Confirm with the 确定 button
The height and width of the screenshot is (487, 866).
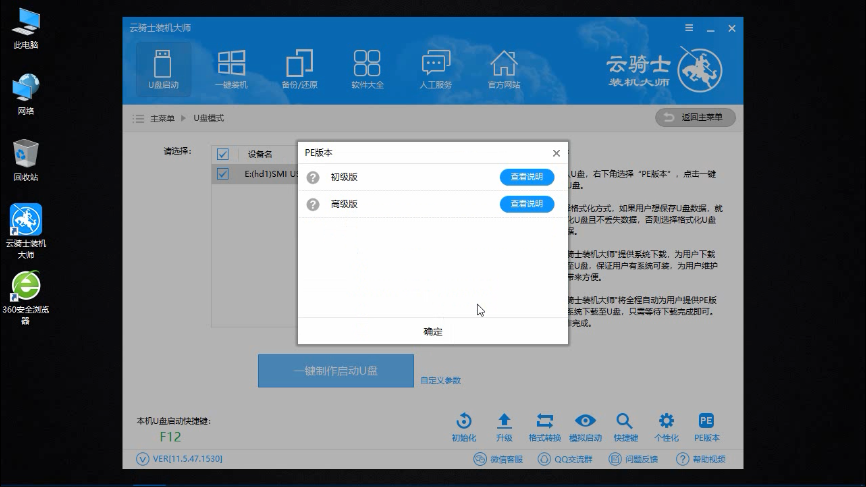(x=432, y=331)
